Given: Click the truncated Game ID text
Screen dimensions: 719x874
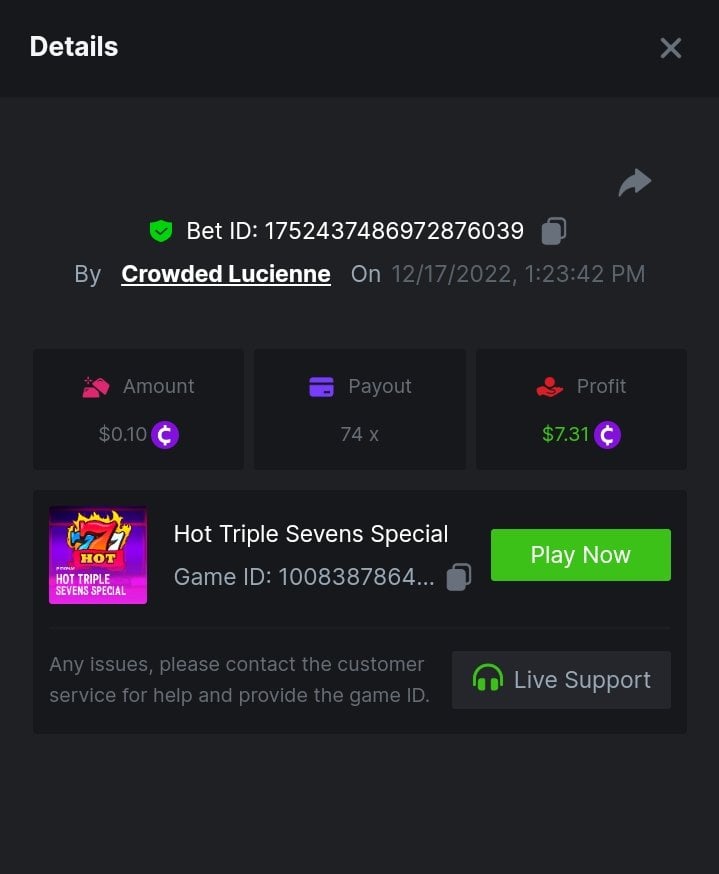Looking at the screenshot, I should (x=304, y=577).
